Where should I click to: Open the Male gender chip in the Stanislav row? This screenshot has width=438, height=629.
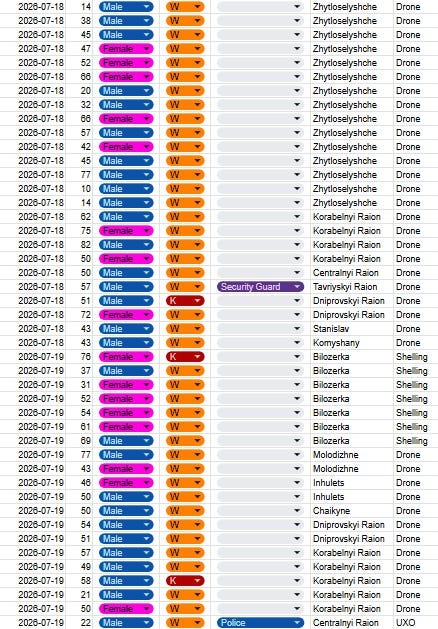point(126,329)
